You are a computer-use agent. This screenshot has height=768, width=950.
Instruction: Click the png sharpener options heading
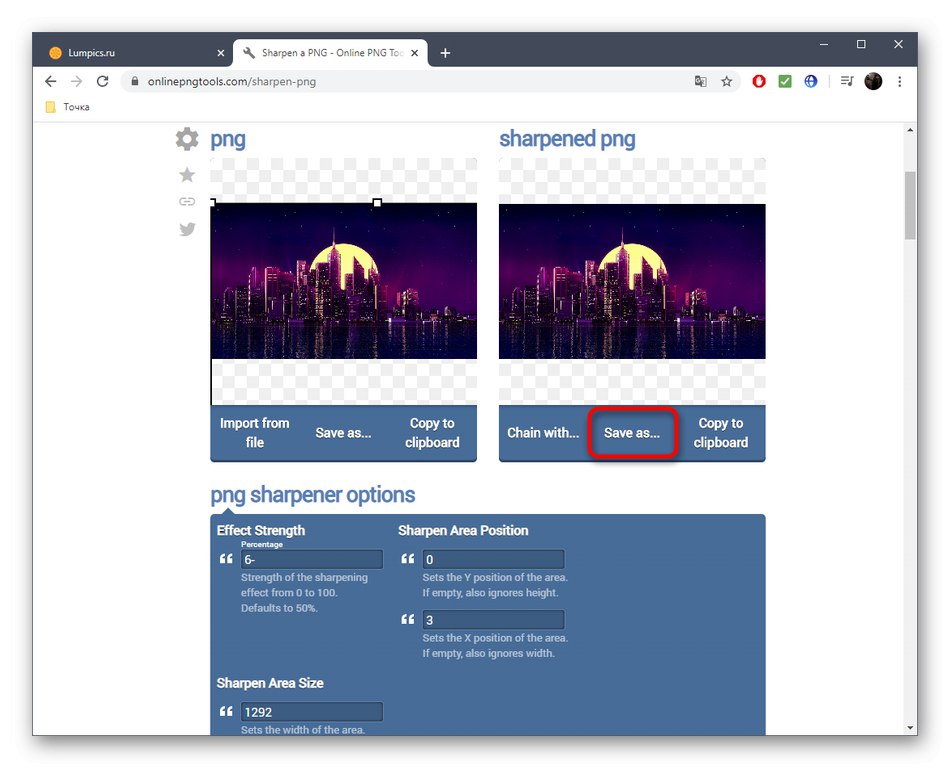click(x=313, y=495)
